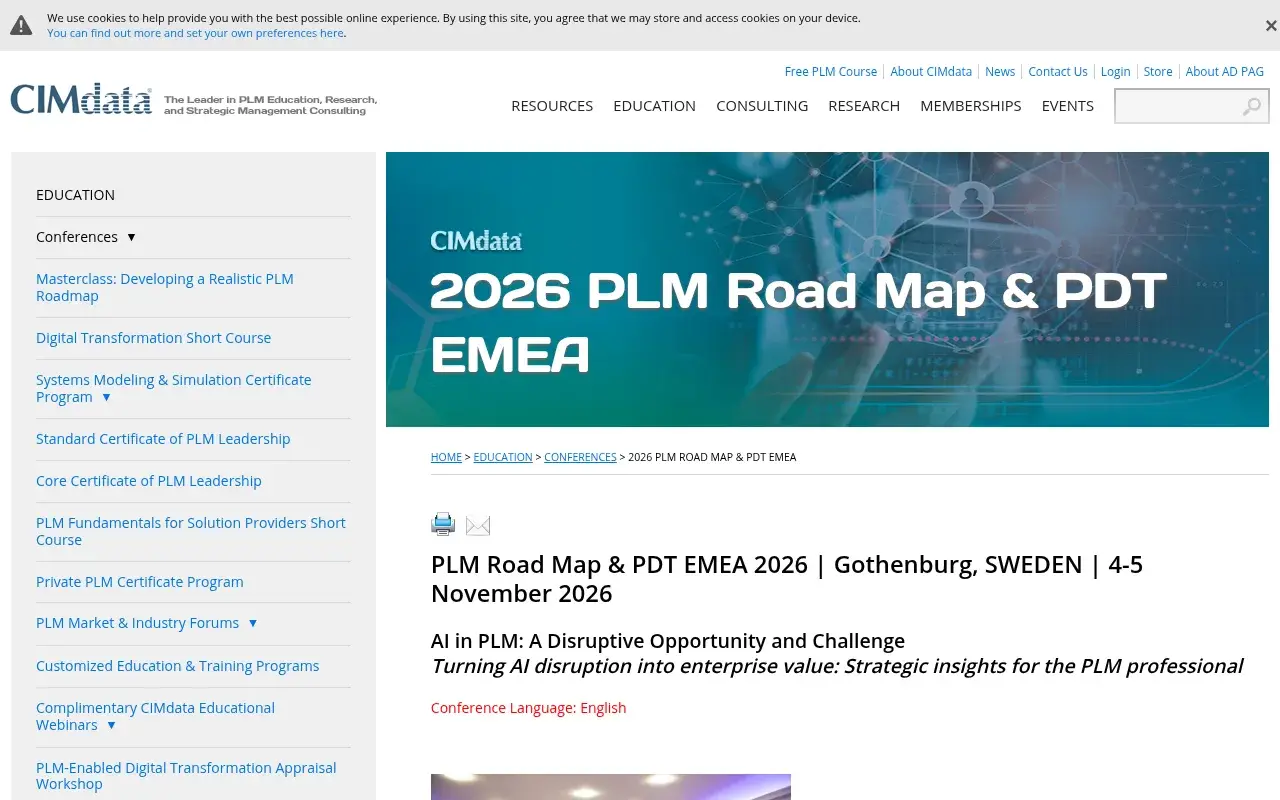Open Private PLM Certificate Program

(x=140, y=582)
